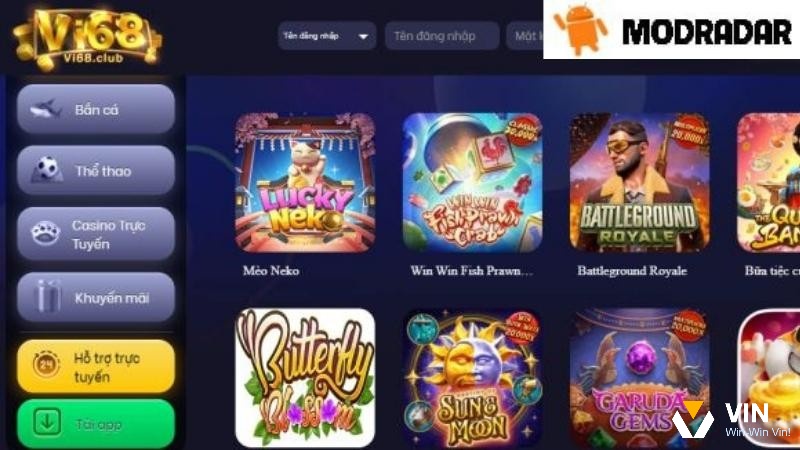Click the Hỗ trợ trực tuyến yellow button

click(x=96, y=366)
